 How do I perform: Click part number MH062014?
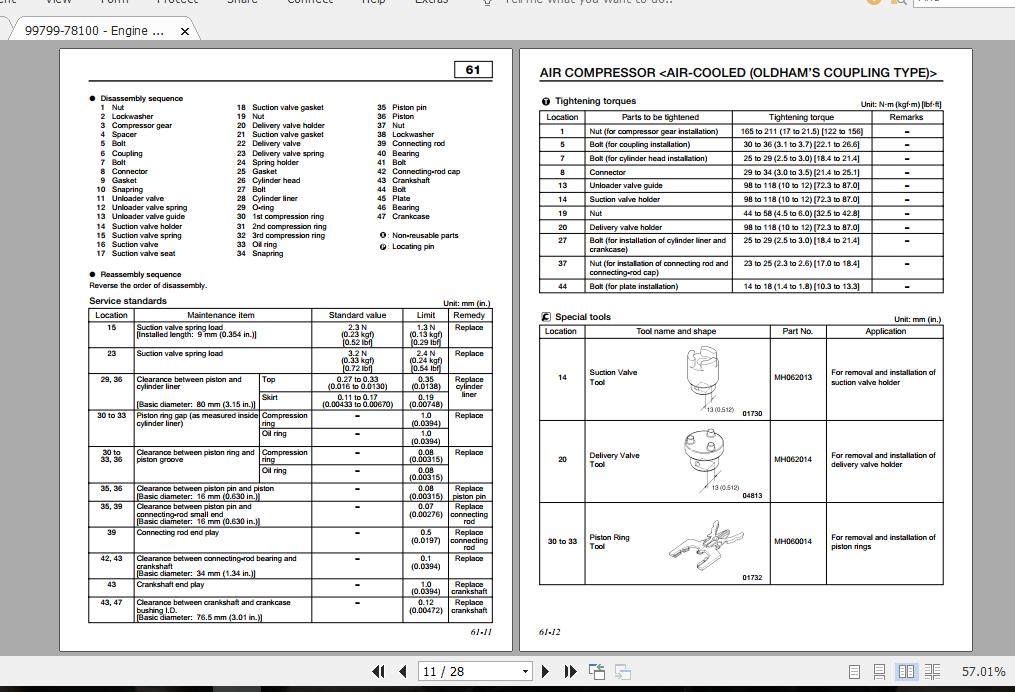pyautogui.click(x=793, y=460)
